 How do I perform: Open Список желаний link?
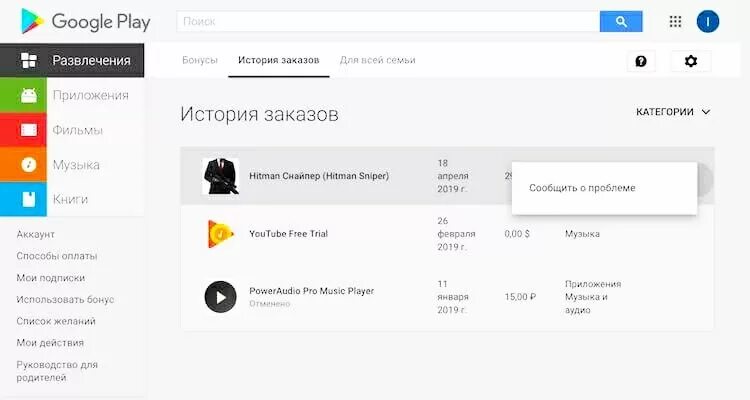(56, 321)
